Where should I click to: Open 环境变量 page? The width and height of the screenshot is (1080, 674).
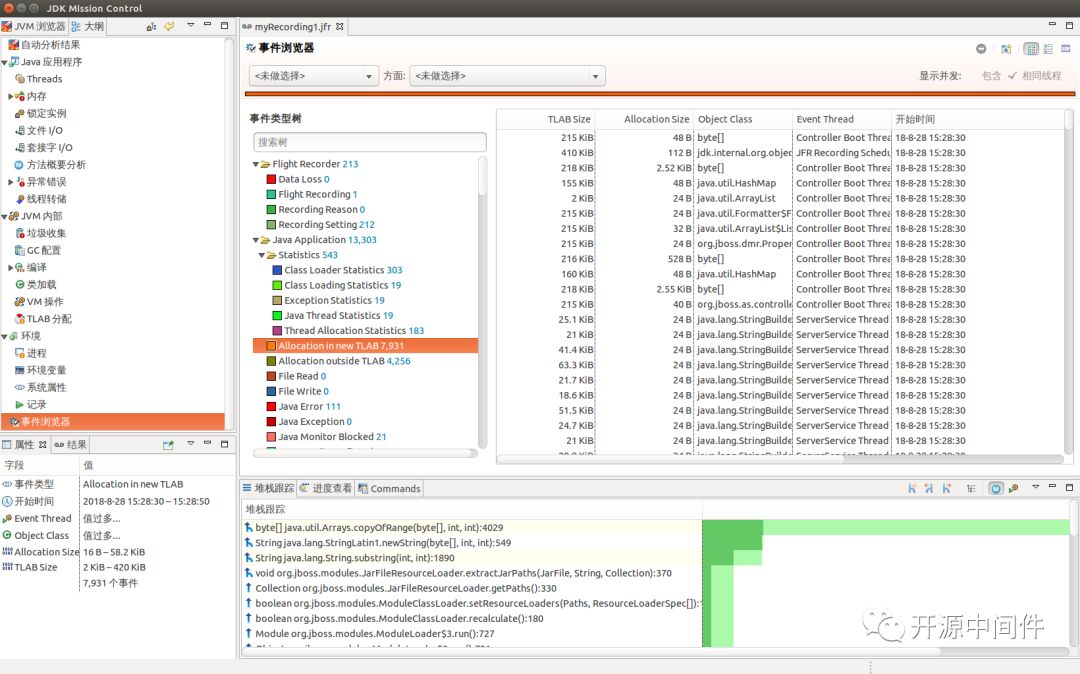point(46,370)
